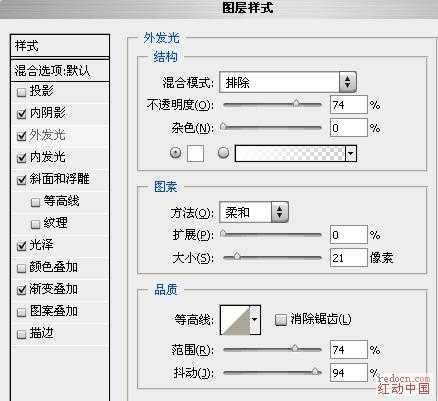Viewport: 438px width, 401px height.
Task: Click the 扩展 value field showing 0
Action: coord(349,235)
